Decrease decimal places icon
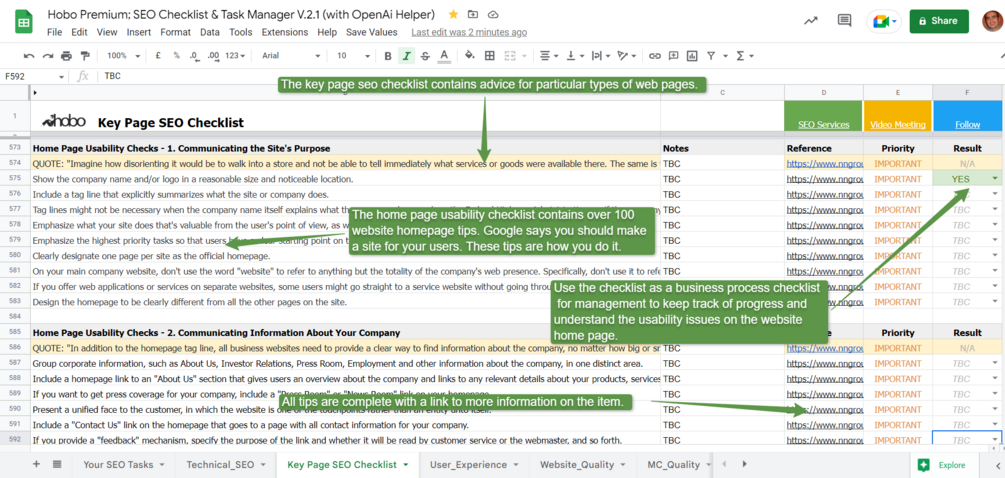Screen dimensions: 1005x478 pos(194,56)
